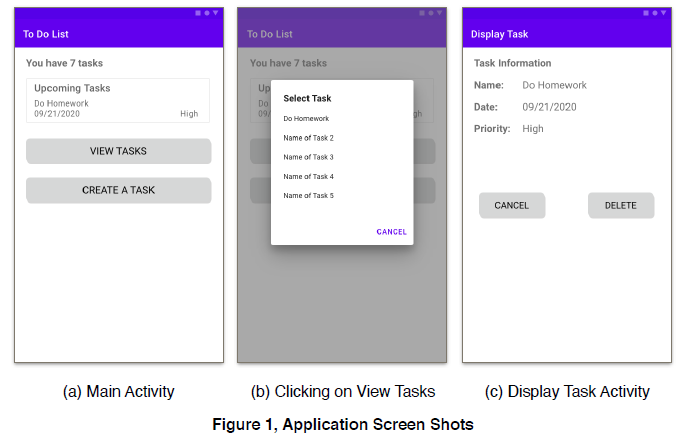Click 'Display Task' app bar title
This screenshot has width=696, height=448.
499,34
